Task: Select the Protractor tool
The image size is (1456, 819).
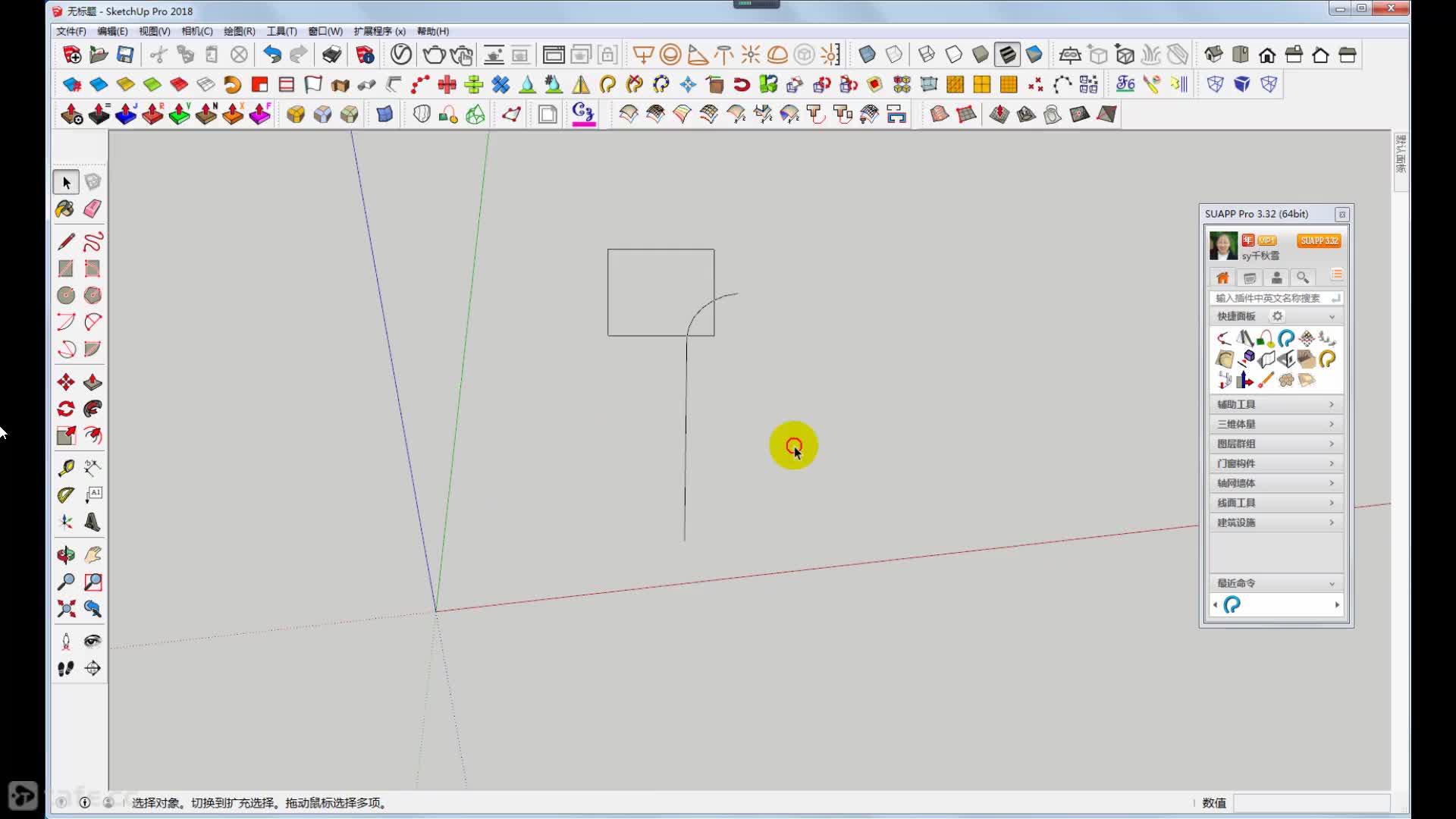Action: point(66,495)
